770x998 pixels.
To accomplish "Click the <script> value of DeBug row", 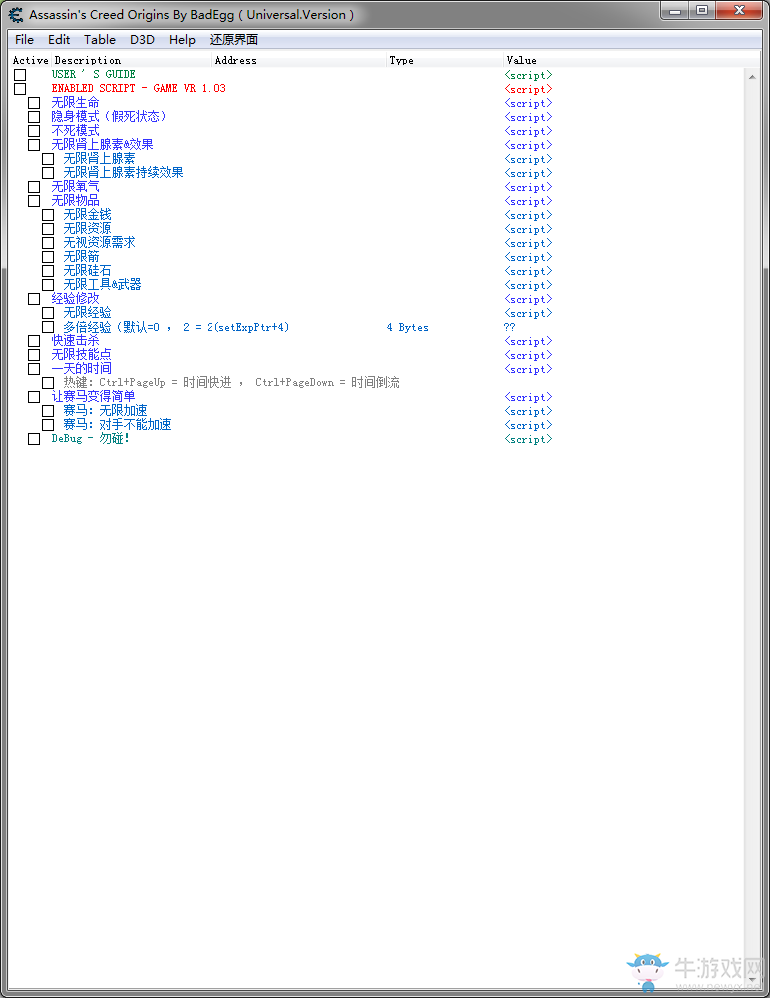I will click(x=528, y=439).
